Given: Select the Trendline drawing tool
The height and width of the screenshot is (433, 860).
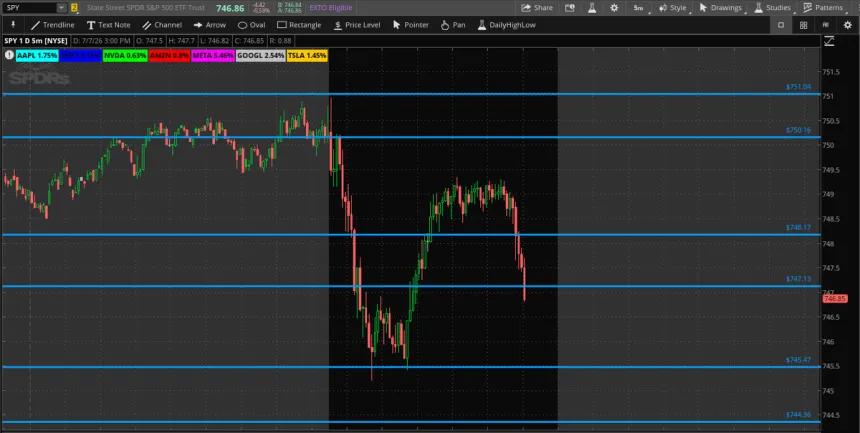Looking at the screenshot, I should 53,25.
